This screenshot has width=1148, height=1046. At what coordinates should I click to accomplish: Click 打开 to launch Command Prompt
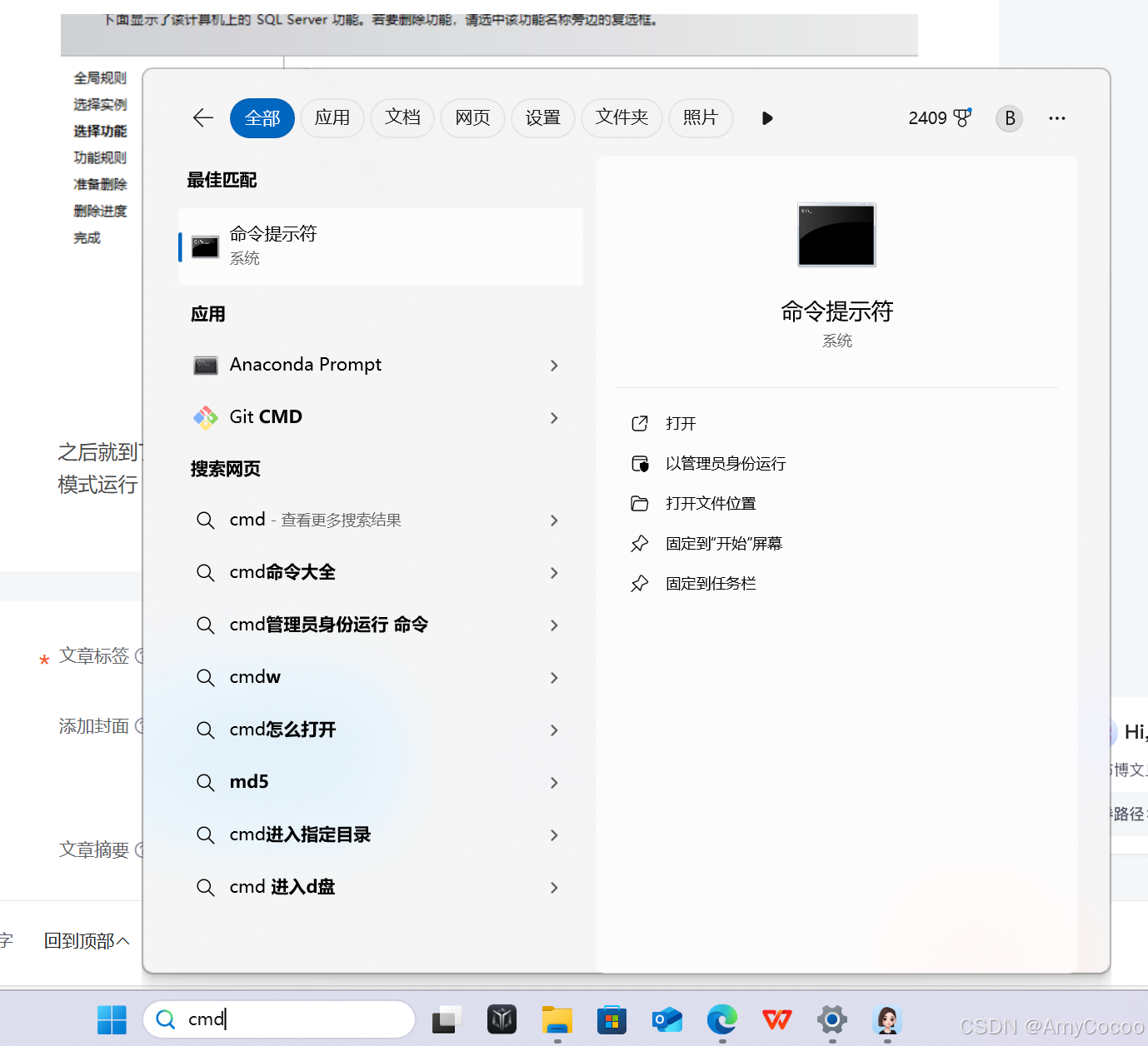tap(680, 422)
